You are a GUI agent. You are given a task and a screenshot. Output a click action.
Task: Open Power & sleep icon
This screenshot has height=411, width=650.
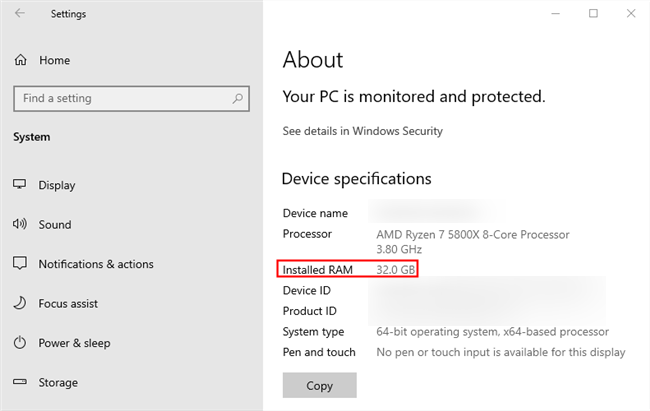point(20,343)
